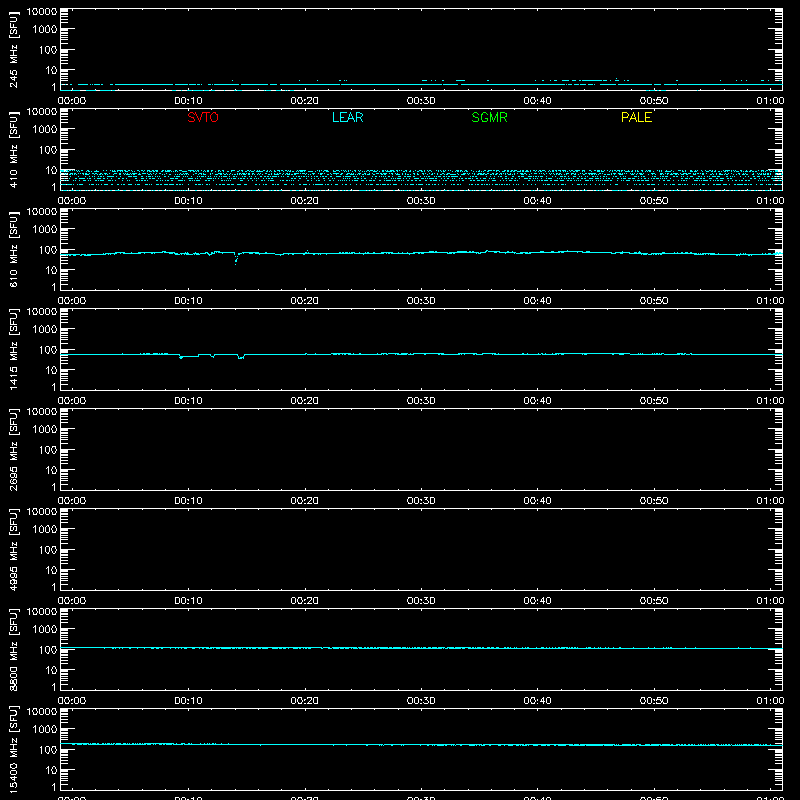Click the 10000 tick label on the 245 MHz axis
800x800 pixels.
42,12
